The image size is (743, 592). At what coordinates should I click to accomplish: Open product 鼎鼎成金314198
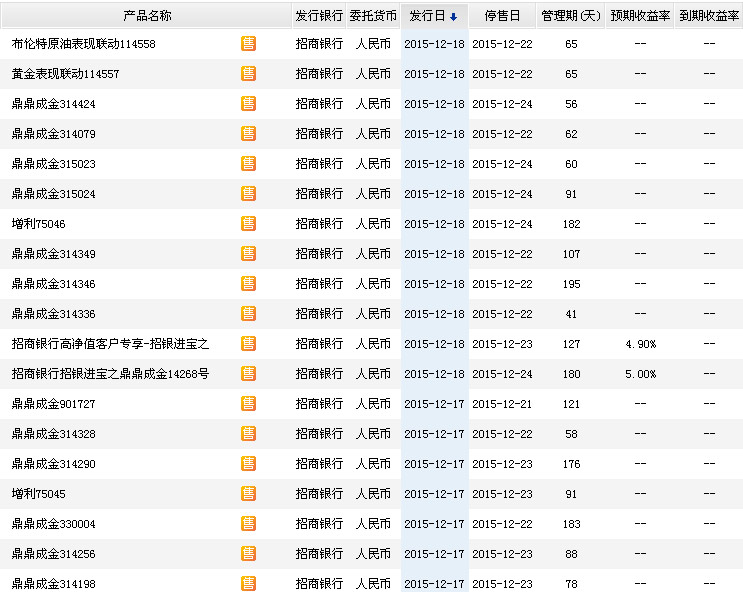coord(54,584)
